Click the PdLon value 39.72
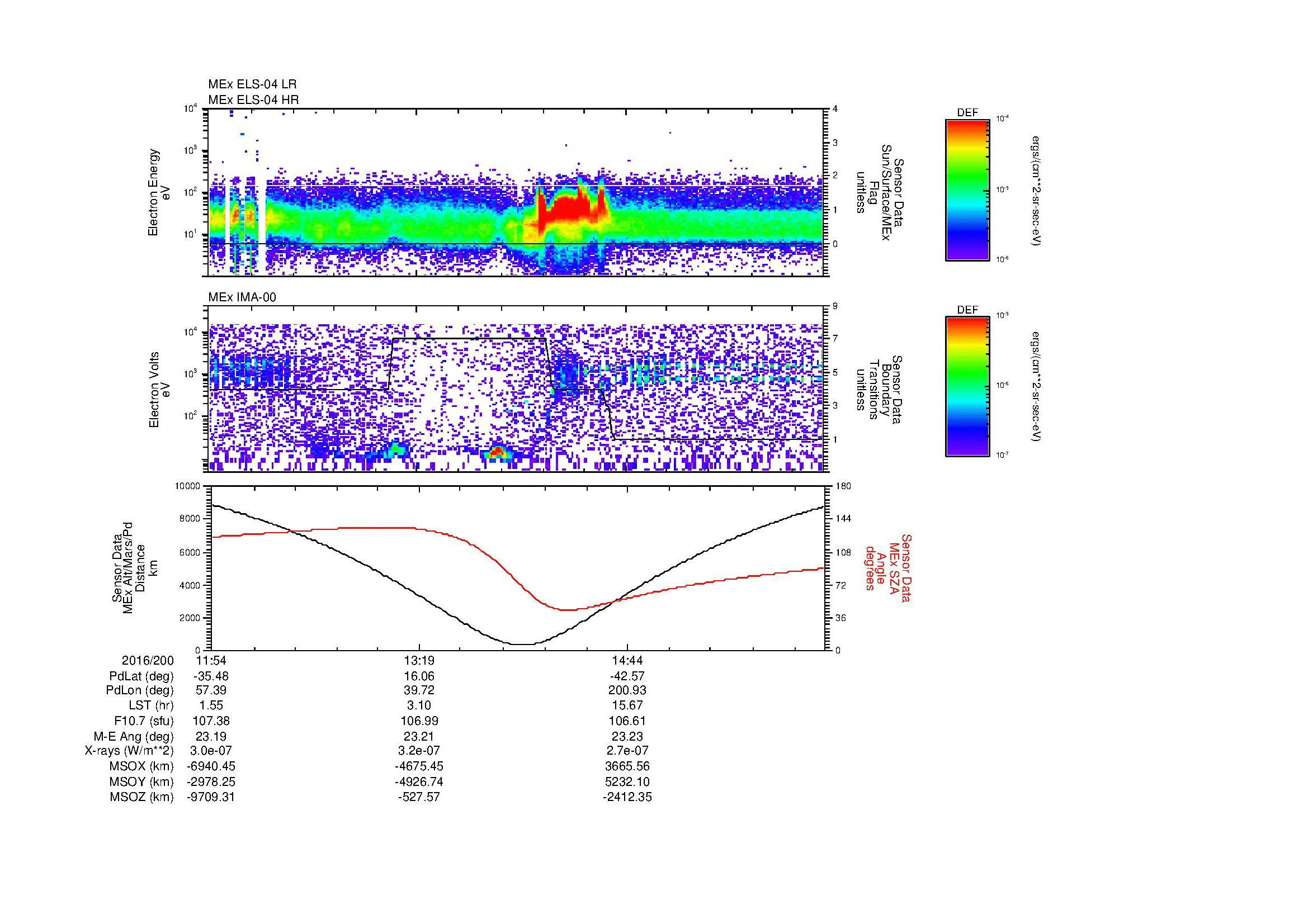 coord(419,690)
